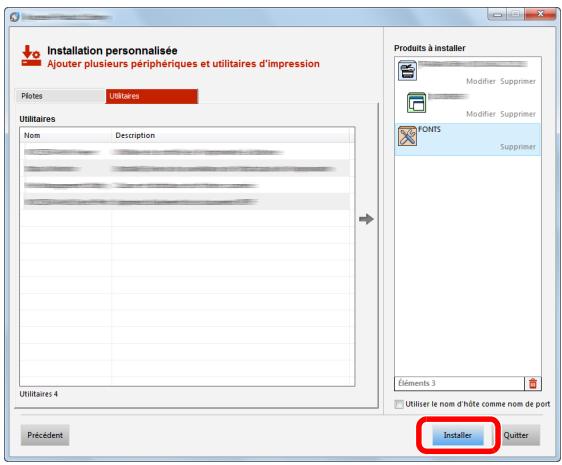
Task: Select the fourth utility row in the list
Action: pos(185,202)
